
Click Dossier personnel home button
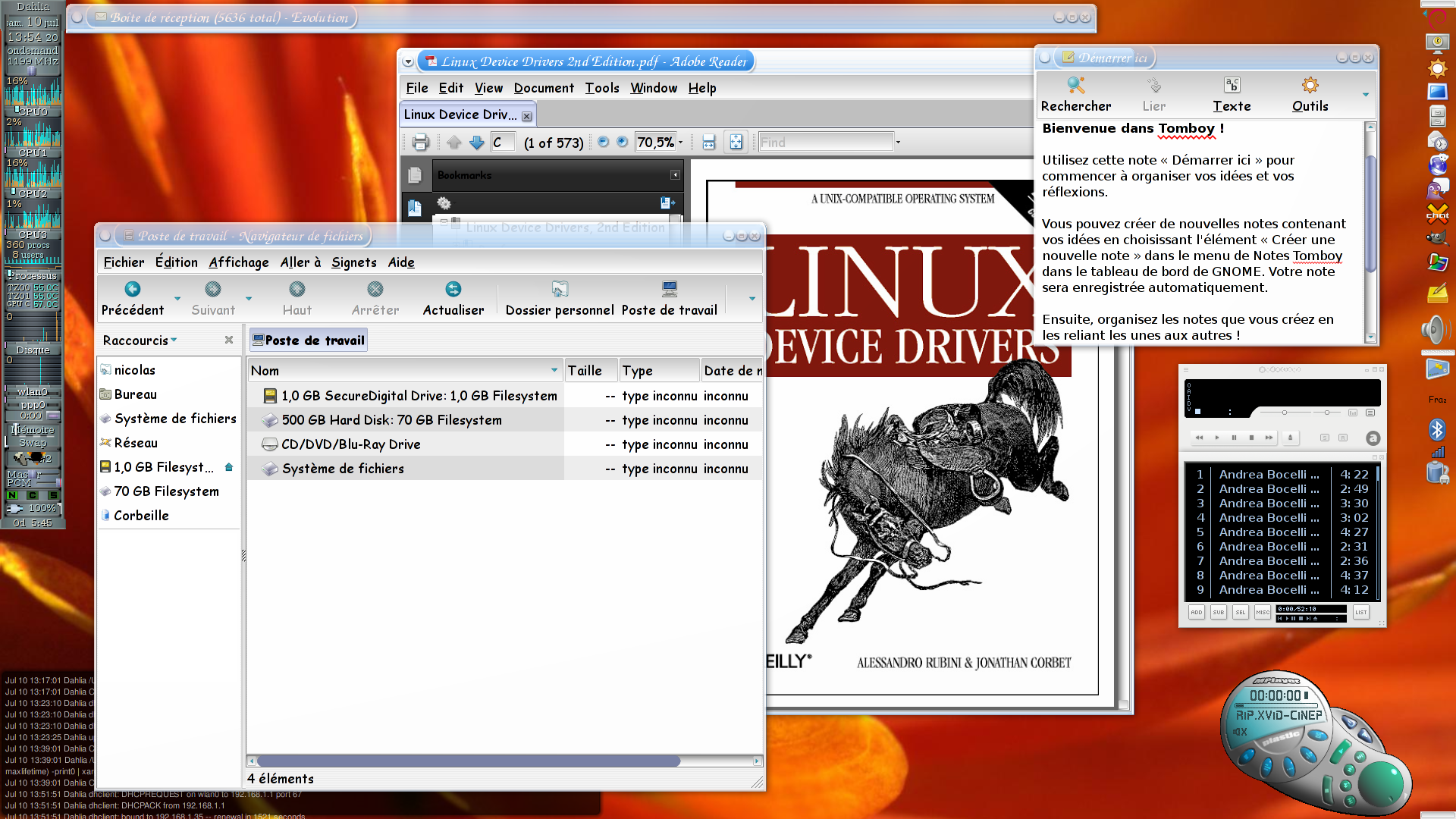560,298
